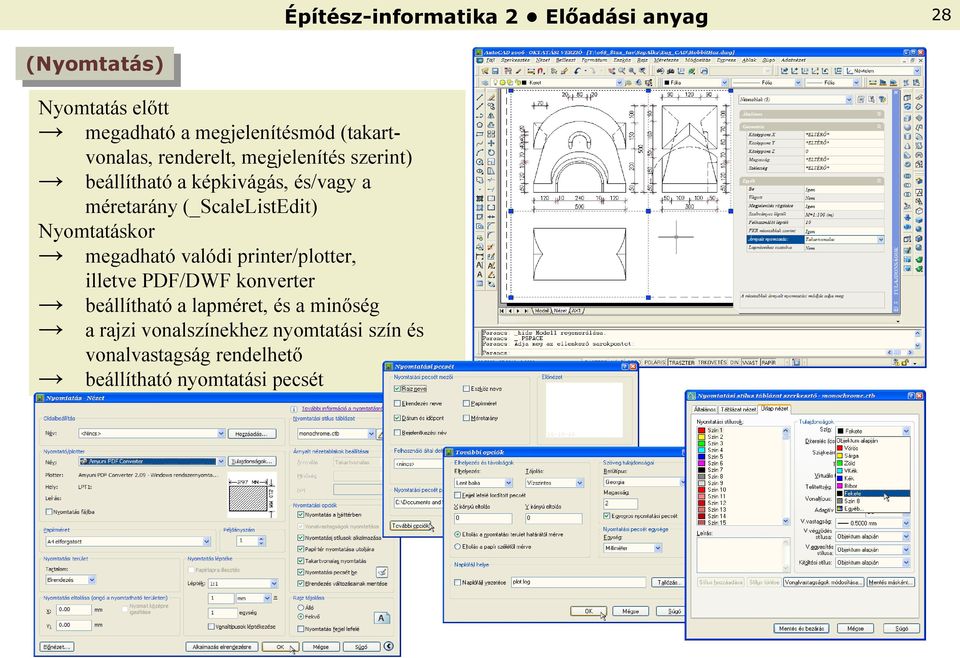Edit plot style table icon beside monochrome.ctb
Image resolution: width=960 pixels, height=658 pixels.
tap(381, 433)
